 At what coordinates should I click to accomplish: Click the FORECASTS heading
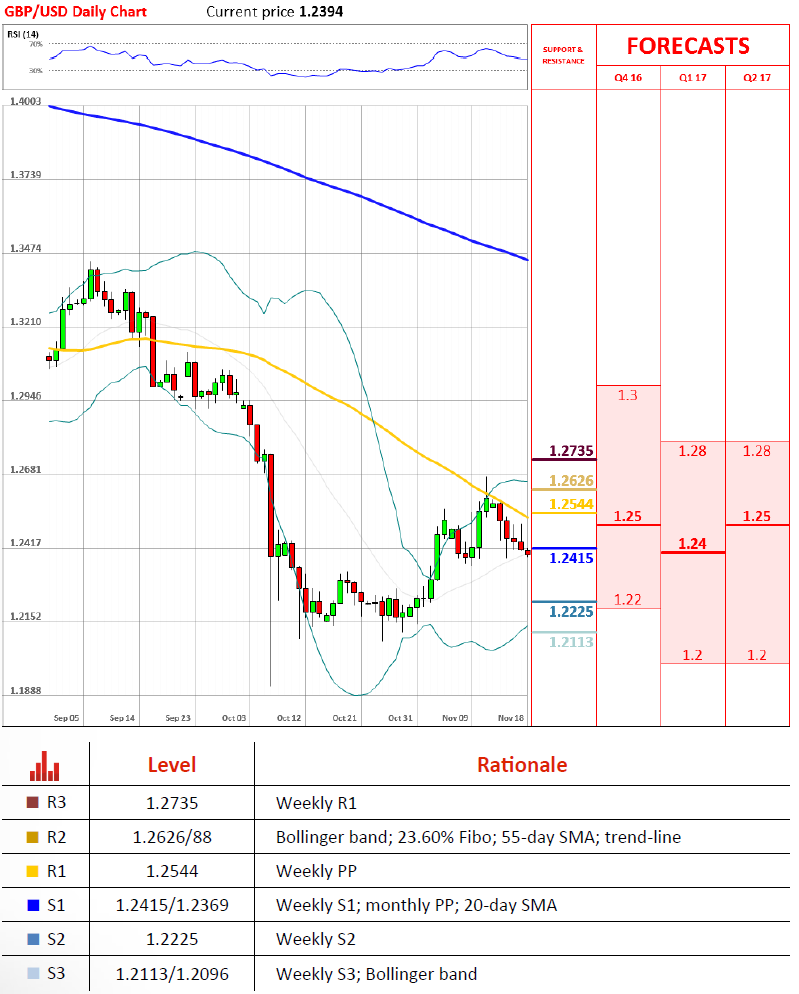point(688,46)
